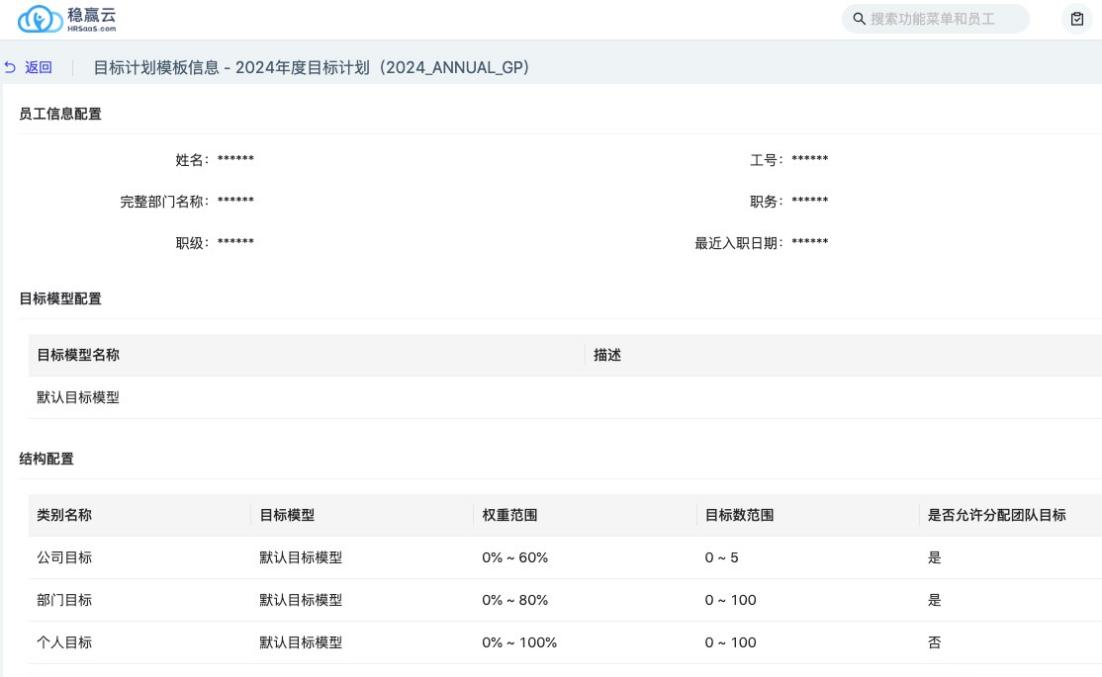
Task: Select the 默认目标模型 row in 目标模型配置
Action: (x=78, y=398)
